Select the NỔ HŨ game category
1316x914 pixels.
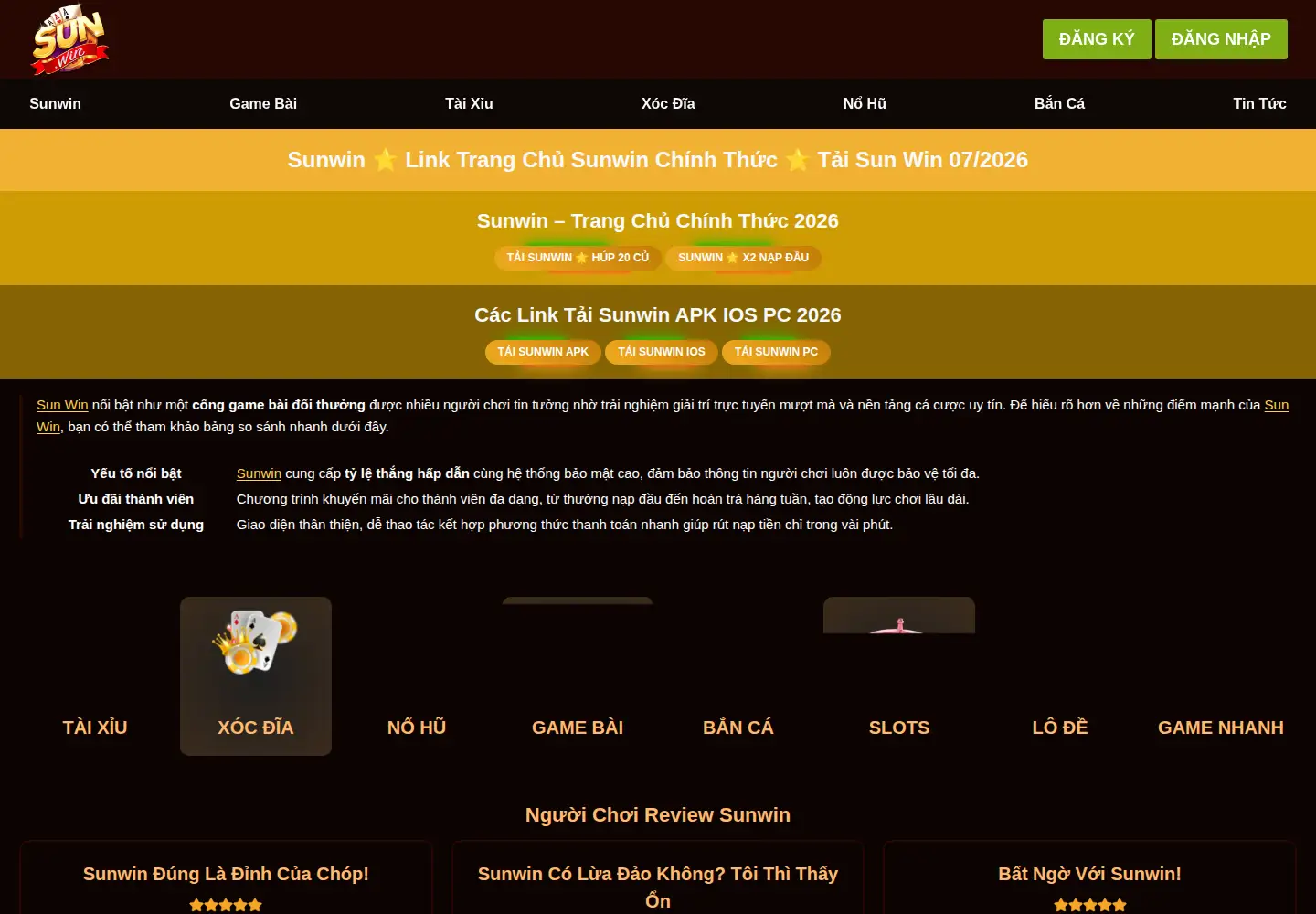[417, 728]
